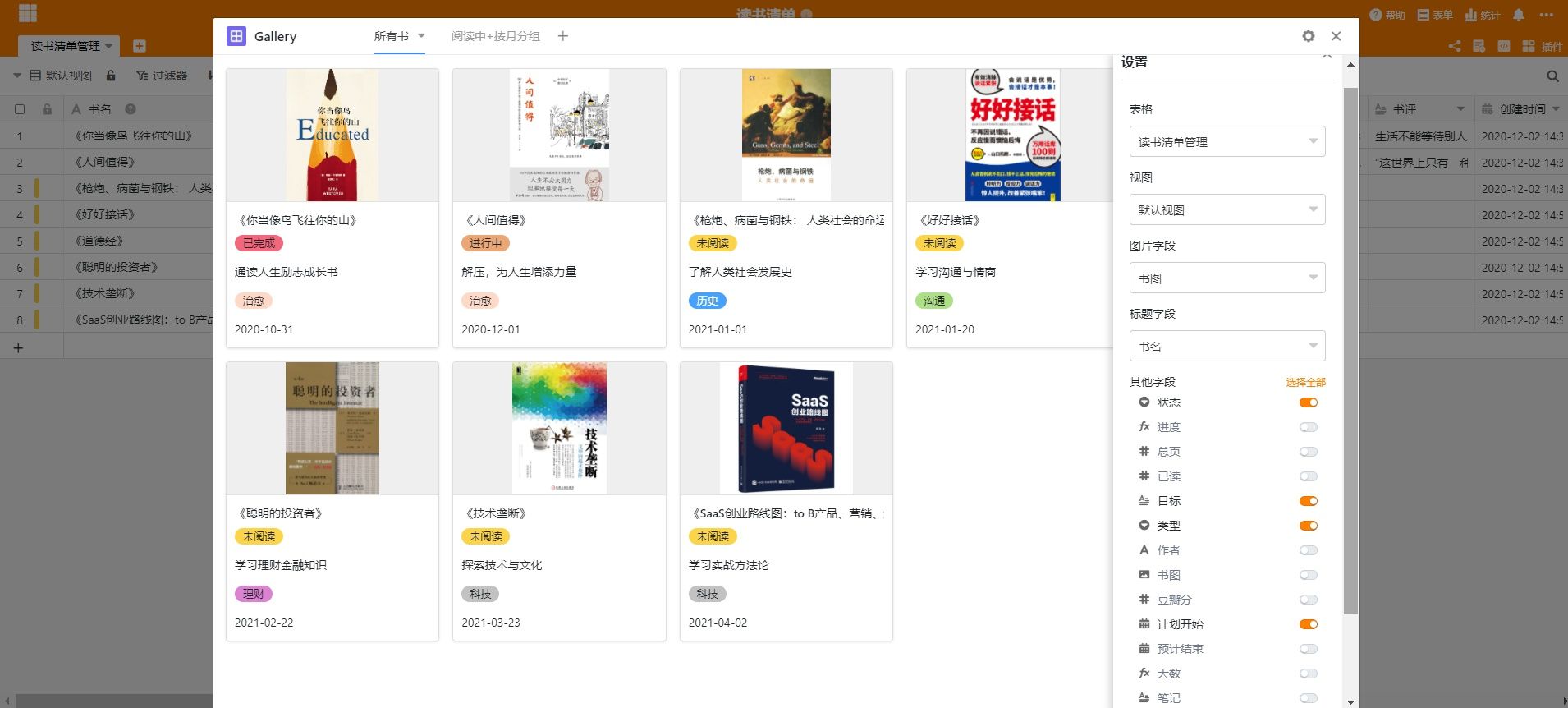Click the view lock icon beside 默认视图
The height and width of the screenshot is (708, 1568).
coord(111,76)
